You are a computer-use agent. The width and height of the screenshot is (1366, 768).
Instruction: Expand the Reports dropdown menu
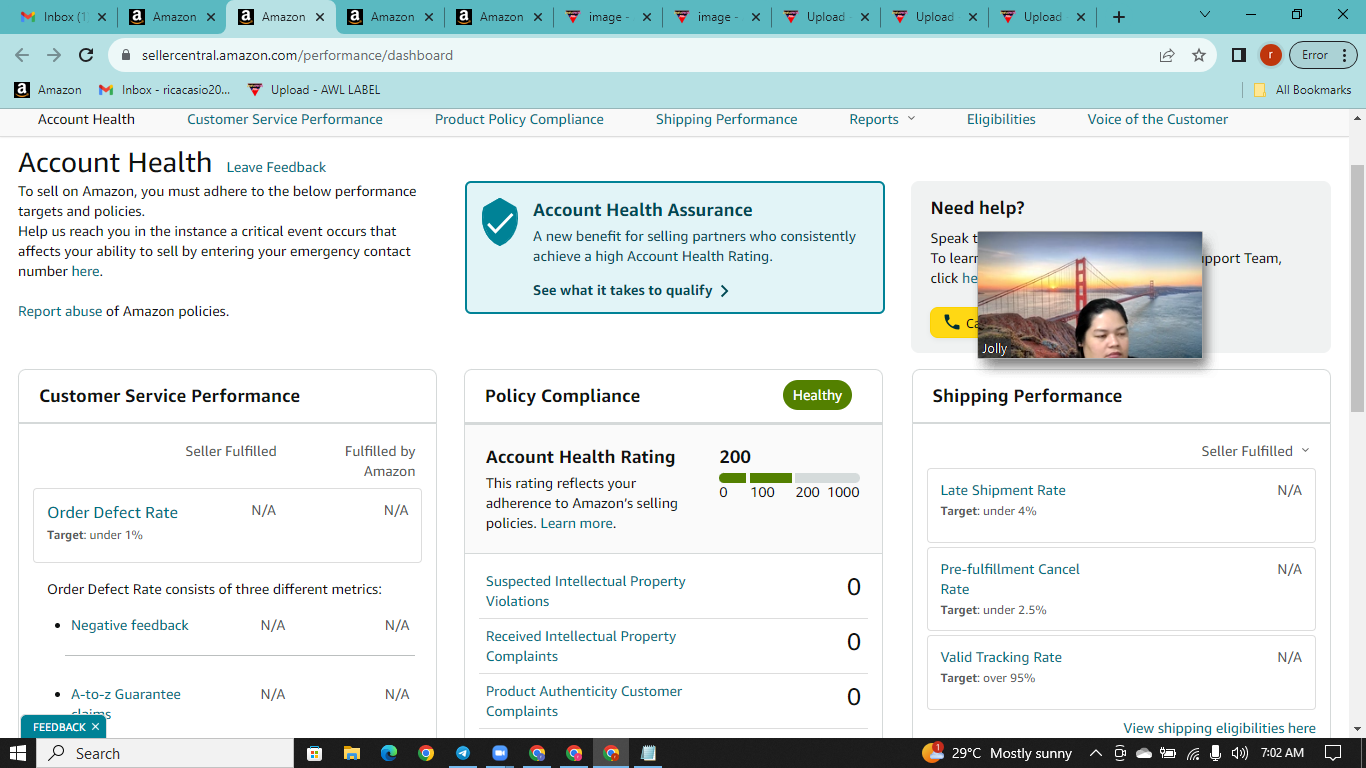(x=882, y=119)
